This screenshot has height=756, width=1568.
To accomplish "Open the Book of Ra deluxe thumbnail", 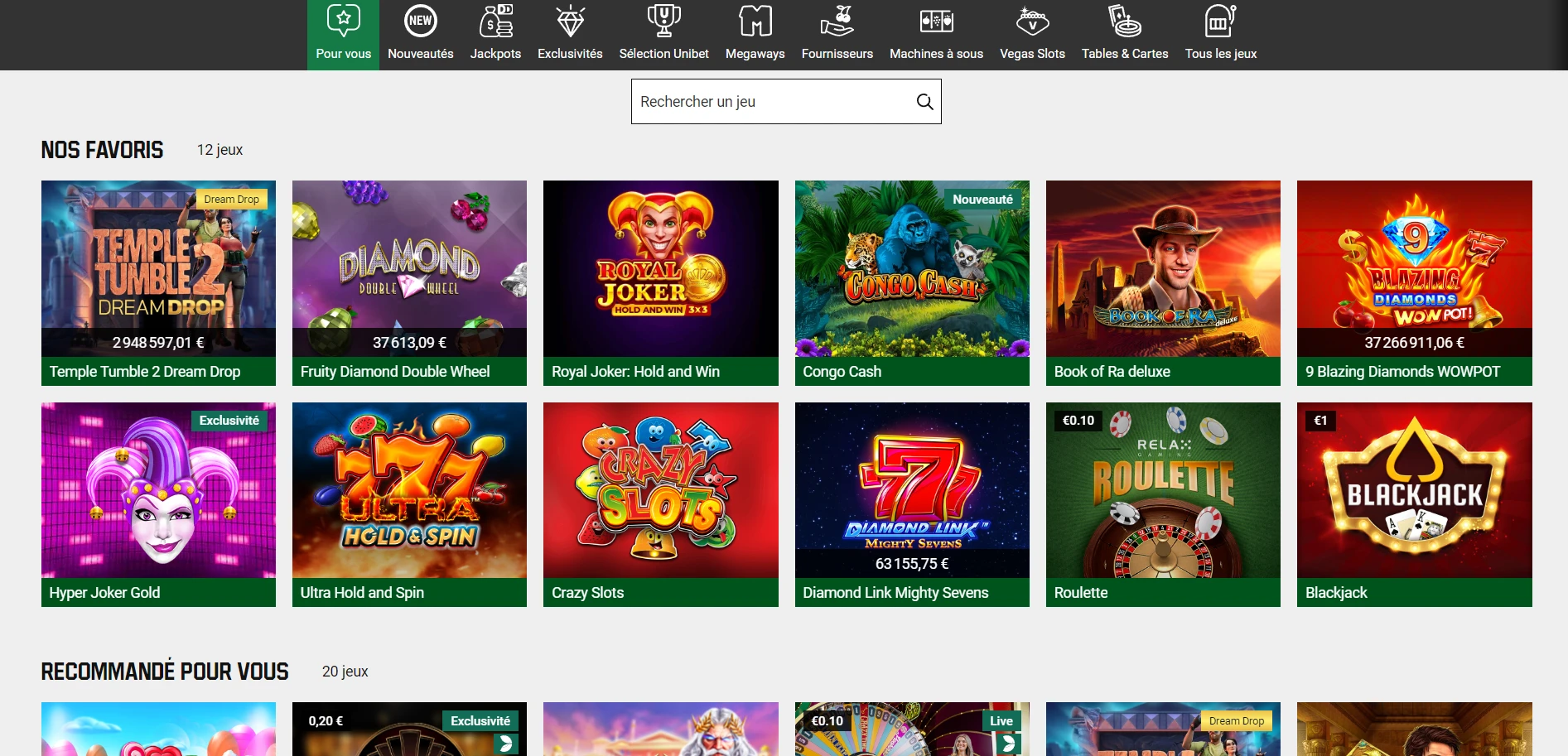I will pos(1163,268).
